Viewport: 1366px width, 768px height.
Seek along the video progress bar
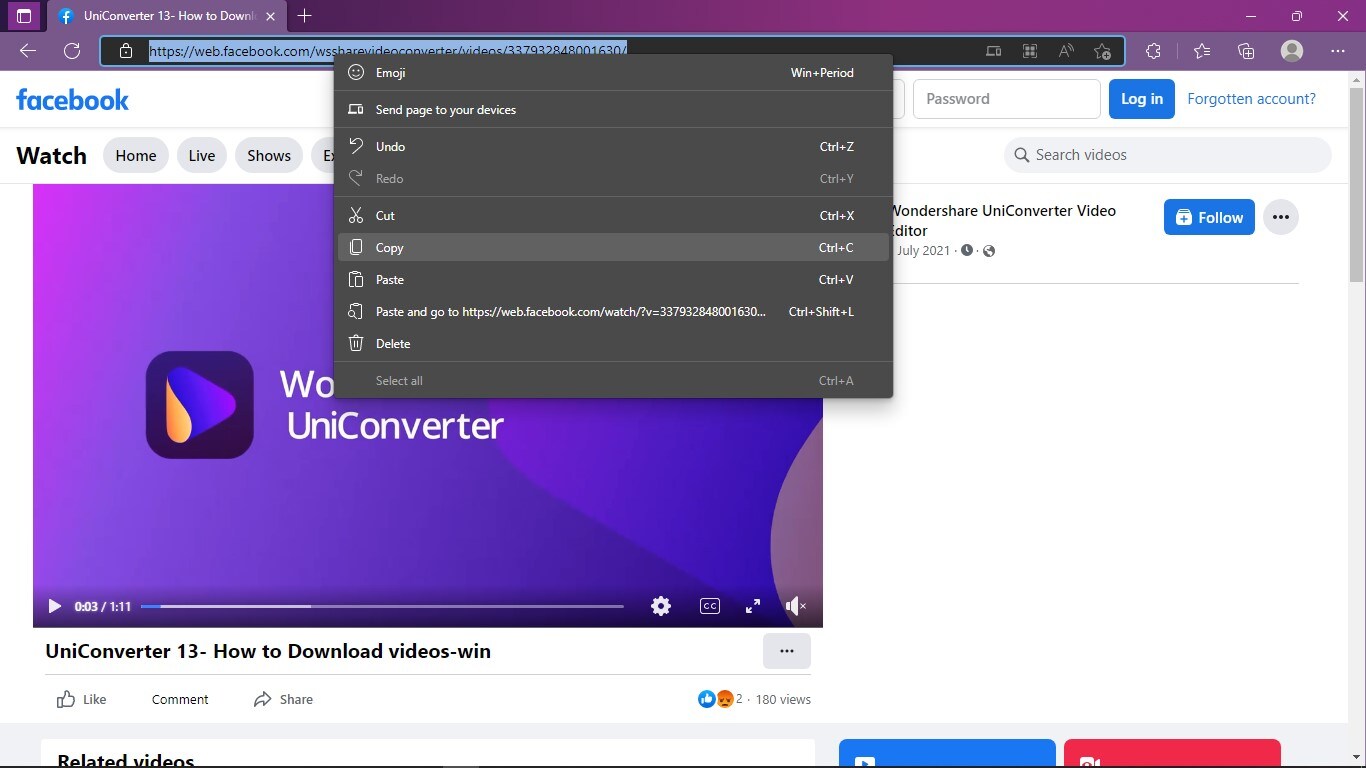click(382, 606)
